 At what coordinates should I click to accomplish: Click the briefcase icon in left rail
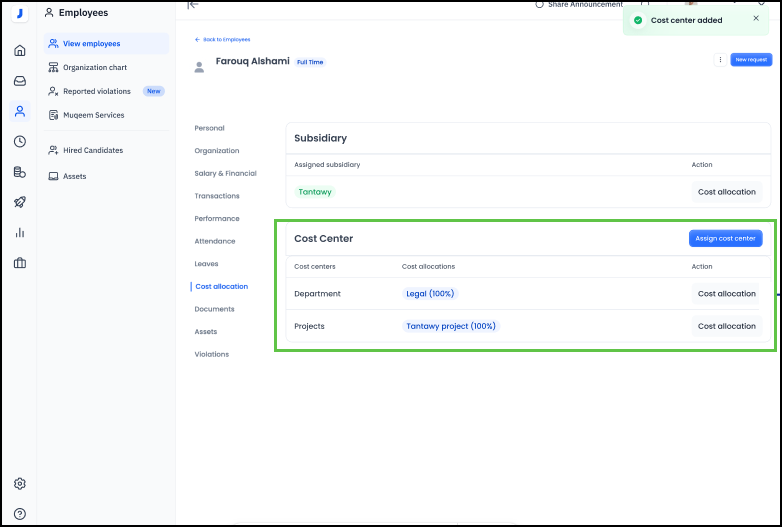point(20,263)
